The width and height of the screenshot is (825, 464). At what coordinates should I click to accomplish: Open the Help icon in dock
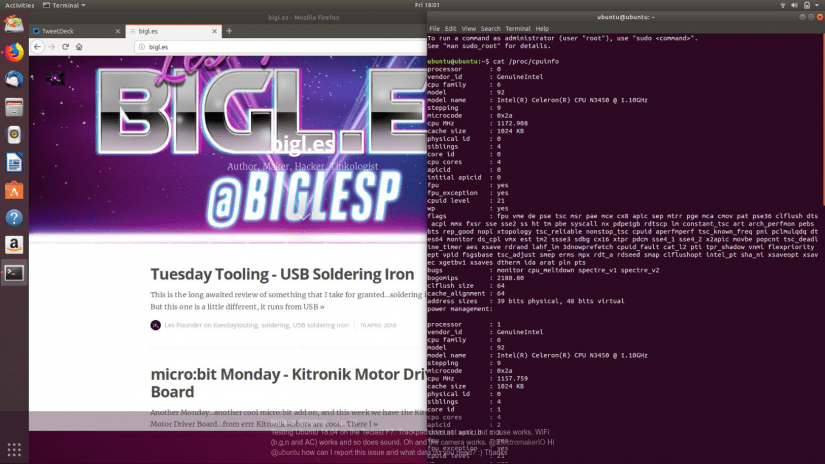tap(14, 217)
